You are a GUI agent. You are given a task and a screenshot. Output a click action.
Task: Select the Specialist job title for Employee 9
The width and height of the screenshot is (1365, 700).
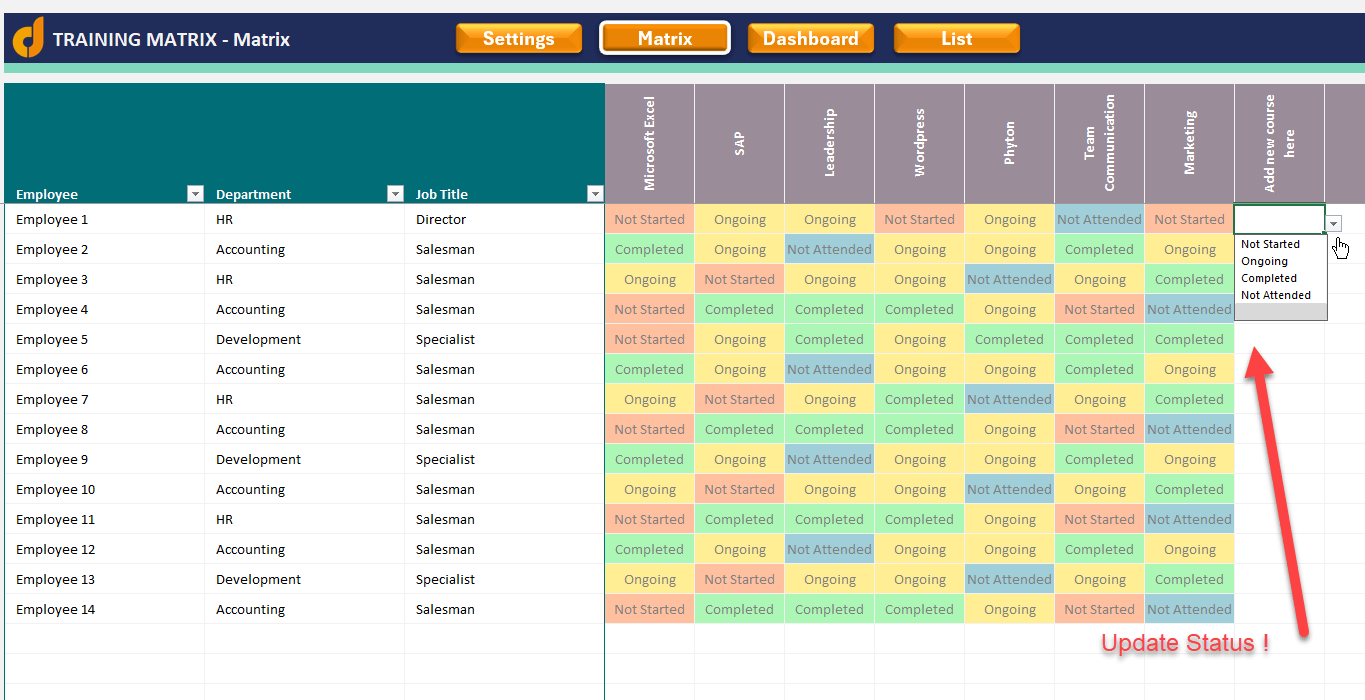point(505,459)
